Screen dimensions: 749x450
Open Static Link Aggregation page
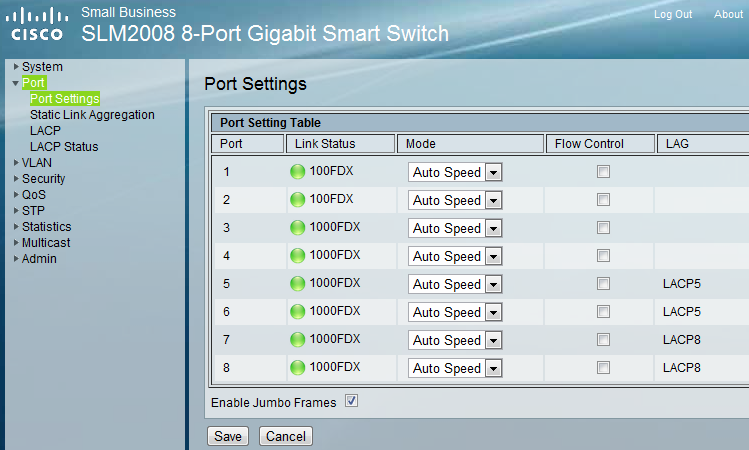pos(92,115)
